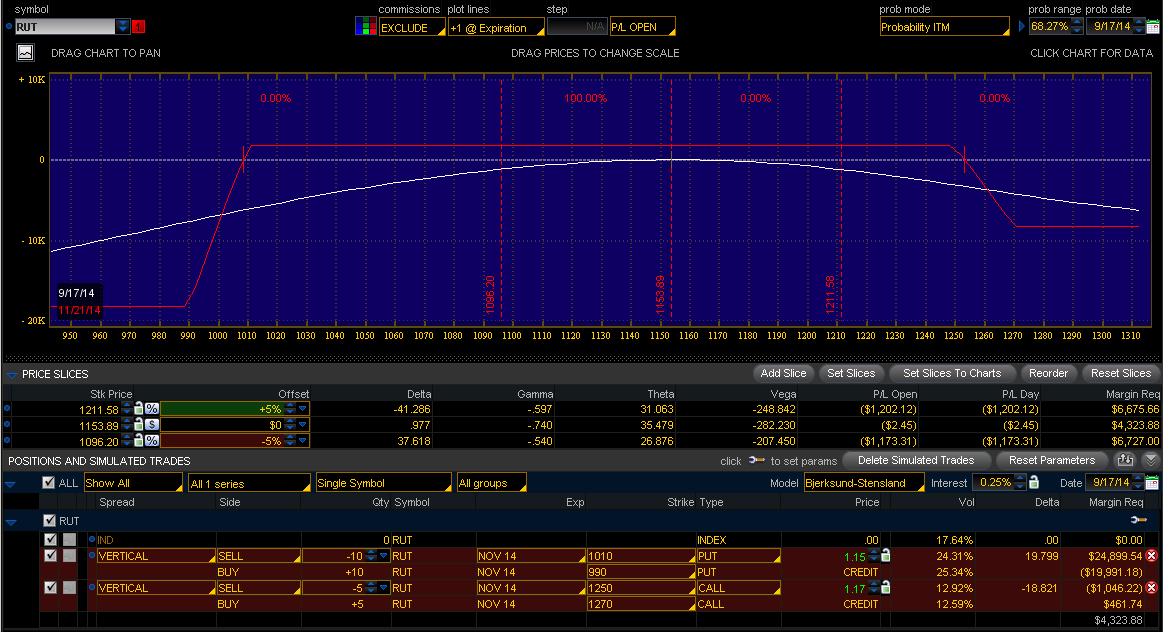Click the chart pan icon near top left
The image size is (1163, 632).
point(24,52)
